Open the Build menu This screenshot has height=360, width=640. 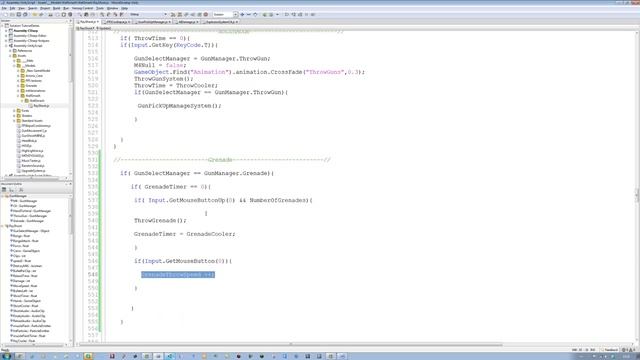[x=56, y=8]
